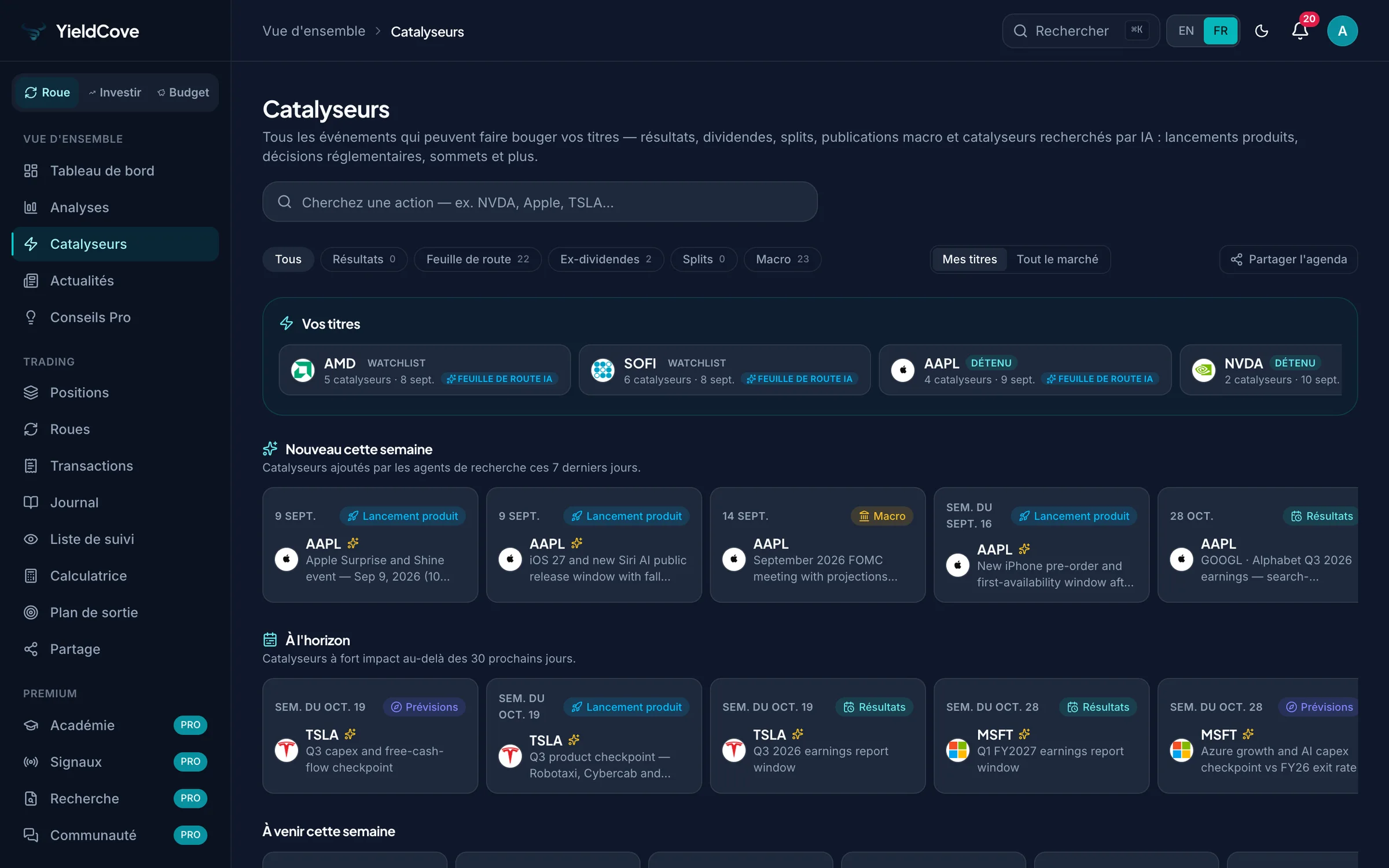Open September 2026 FOMC meeting card
Viewport: 1389px width, 868px height.
pyautogui.click(x=818, y=545)
